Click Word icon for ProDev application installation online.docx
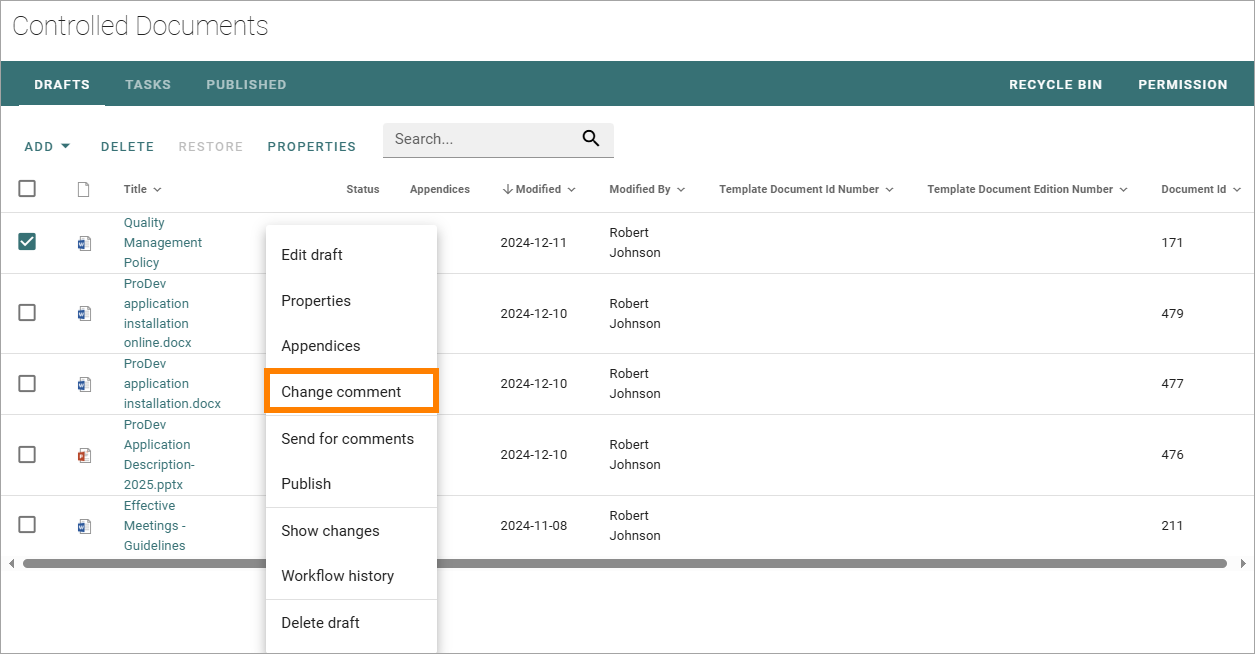Screen dimensions: 1255x654 (x=84, y=313)
